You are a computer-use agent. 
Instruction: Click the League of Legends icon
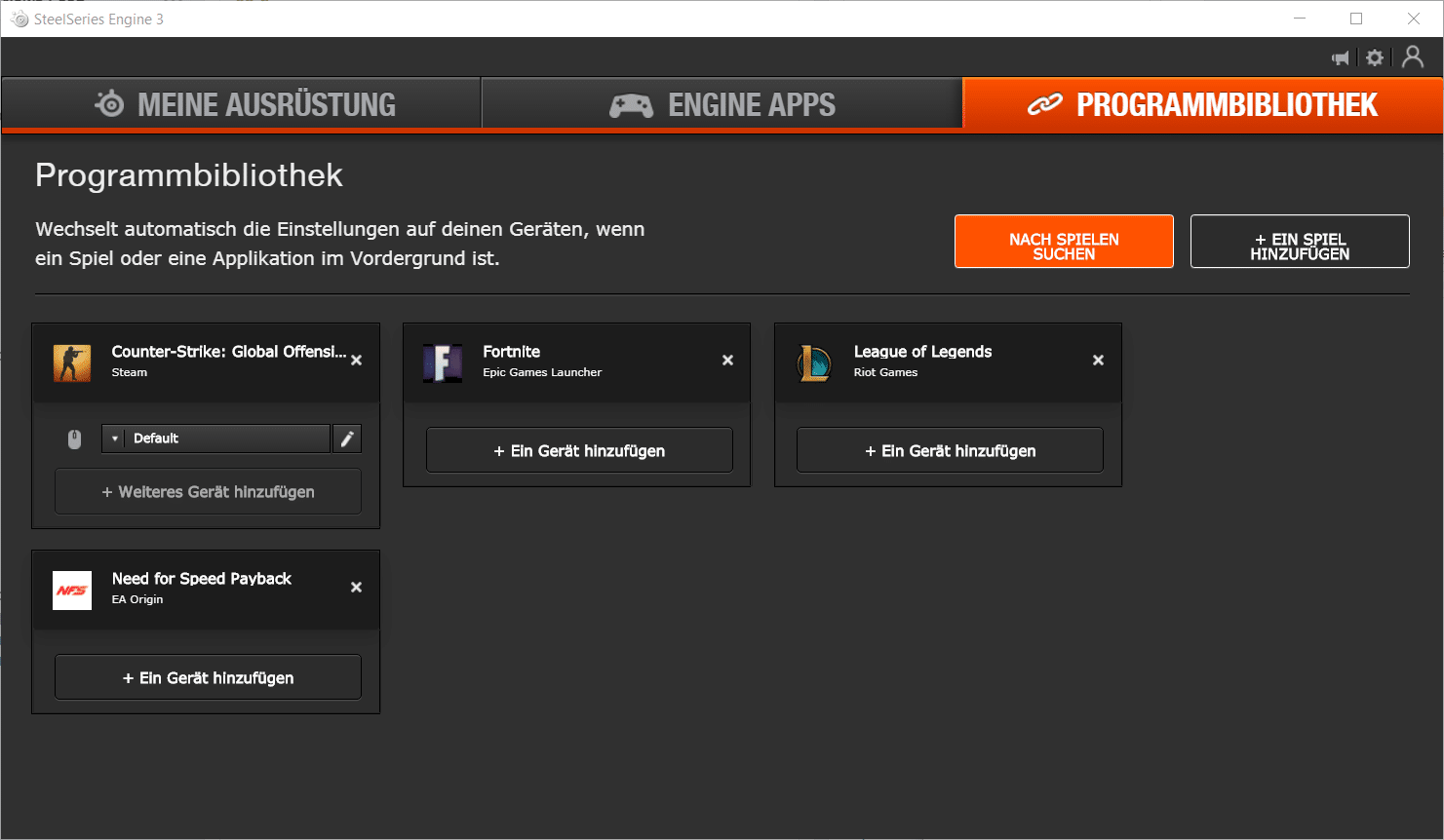click(814, 363)
